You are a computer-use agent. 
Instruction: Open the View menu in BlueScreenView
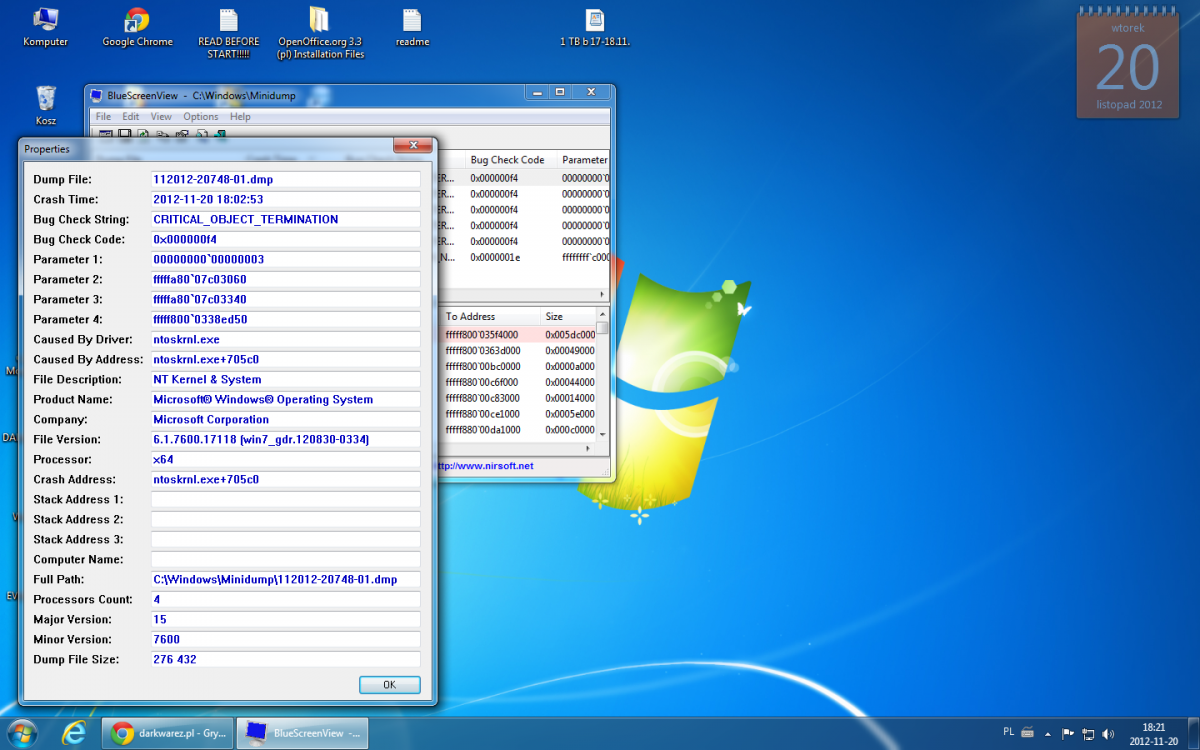[x=161, y=117]
